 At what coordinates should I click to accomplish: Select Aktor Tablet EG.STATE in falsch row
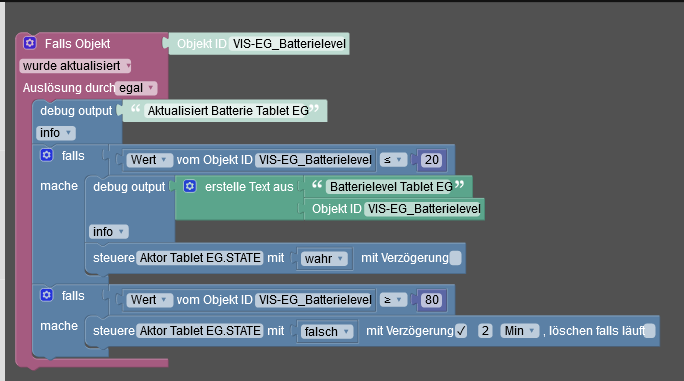[x=200, y=331]
